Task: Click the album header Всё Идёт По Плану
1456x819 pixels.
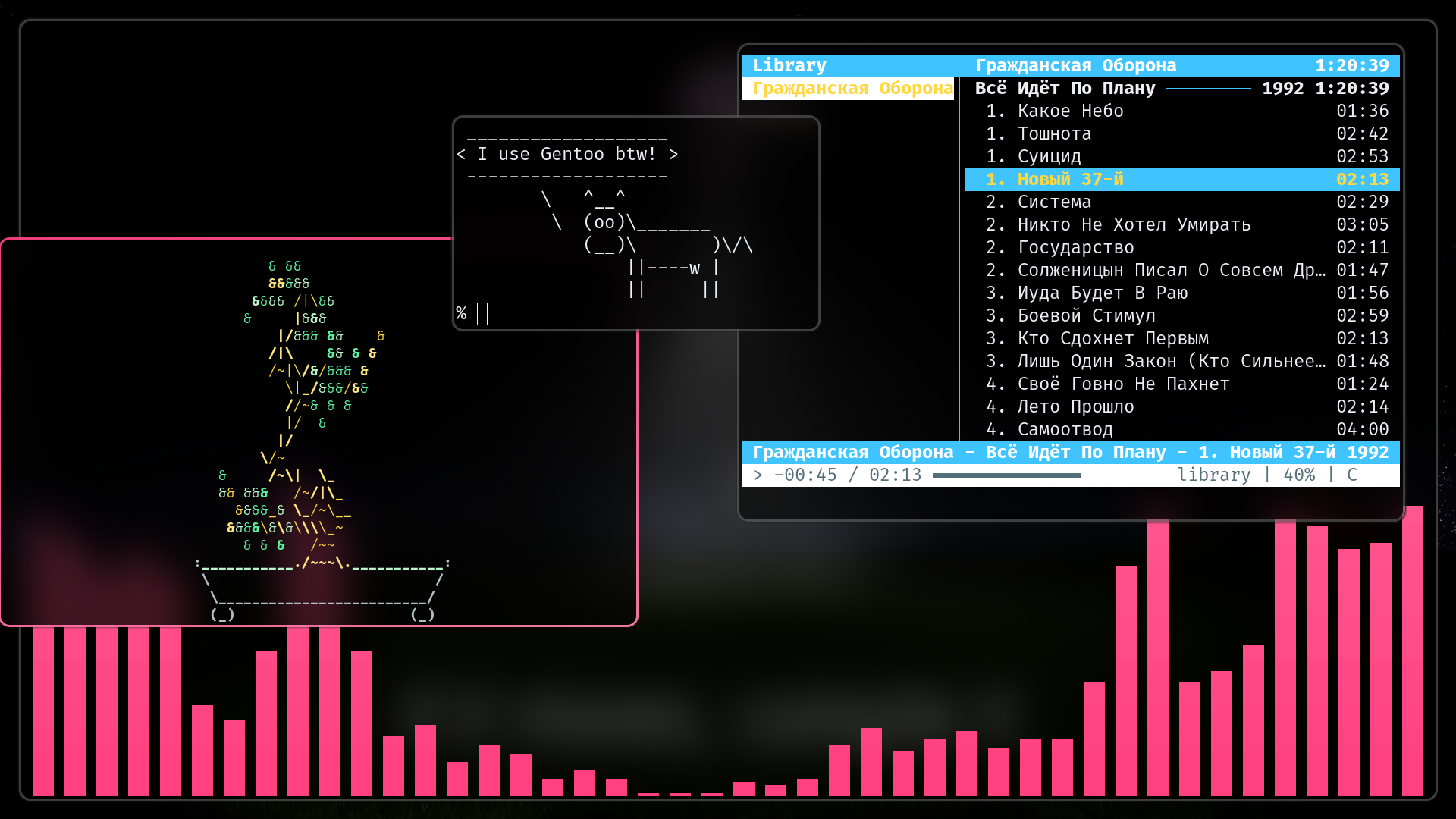Action: [1065, 89]
